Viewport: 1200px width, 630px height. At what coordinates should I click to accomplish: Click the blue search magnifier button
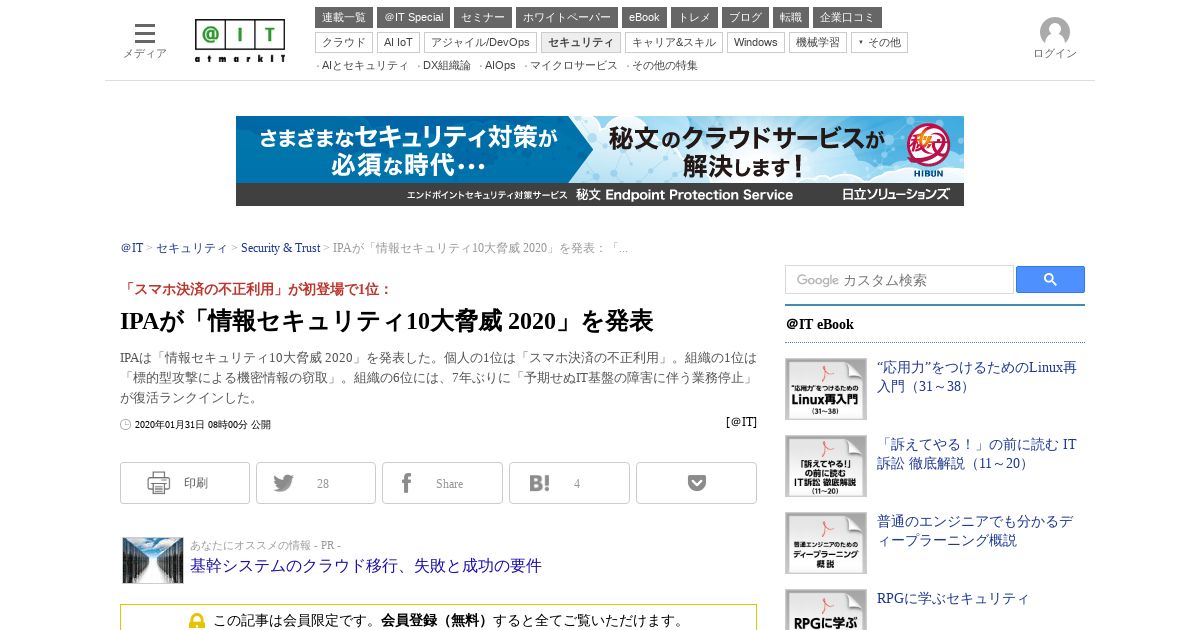coord(1050,279)
